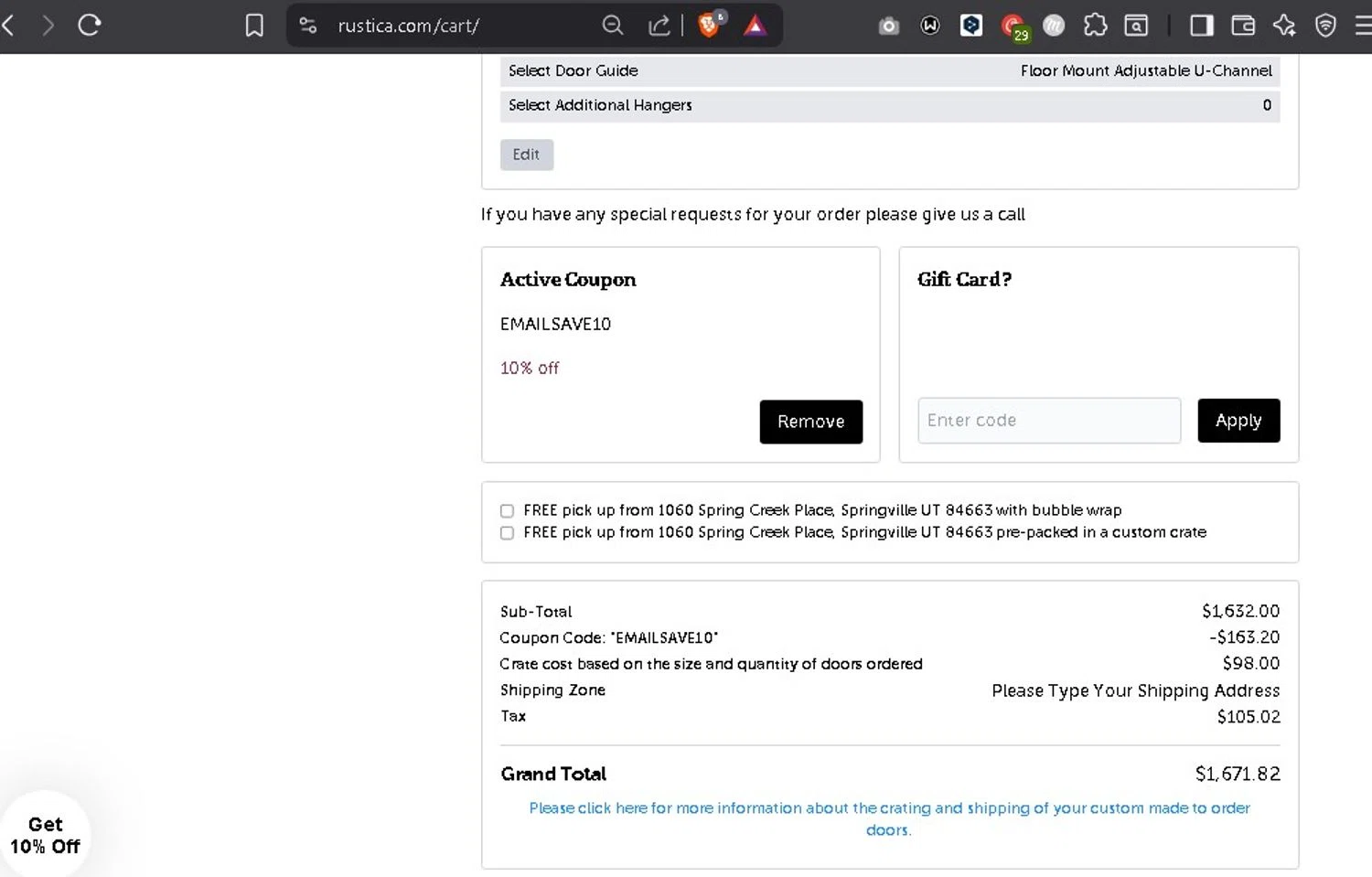The width and height of the screenshot is (1372, 877).
Task: Open site settings icon in address bar
Action: (308, 26)
